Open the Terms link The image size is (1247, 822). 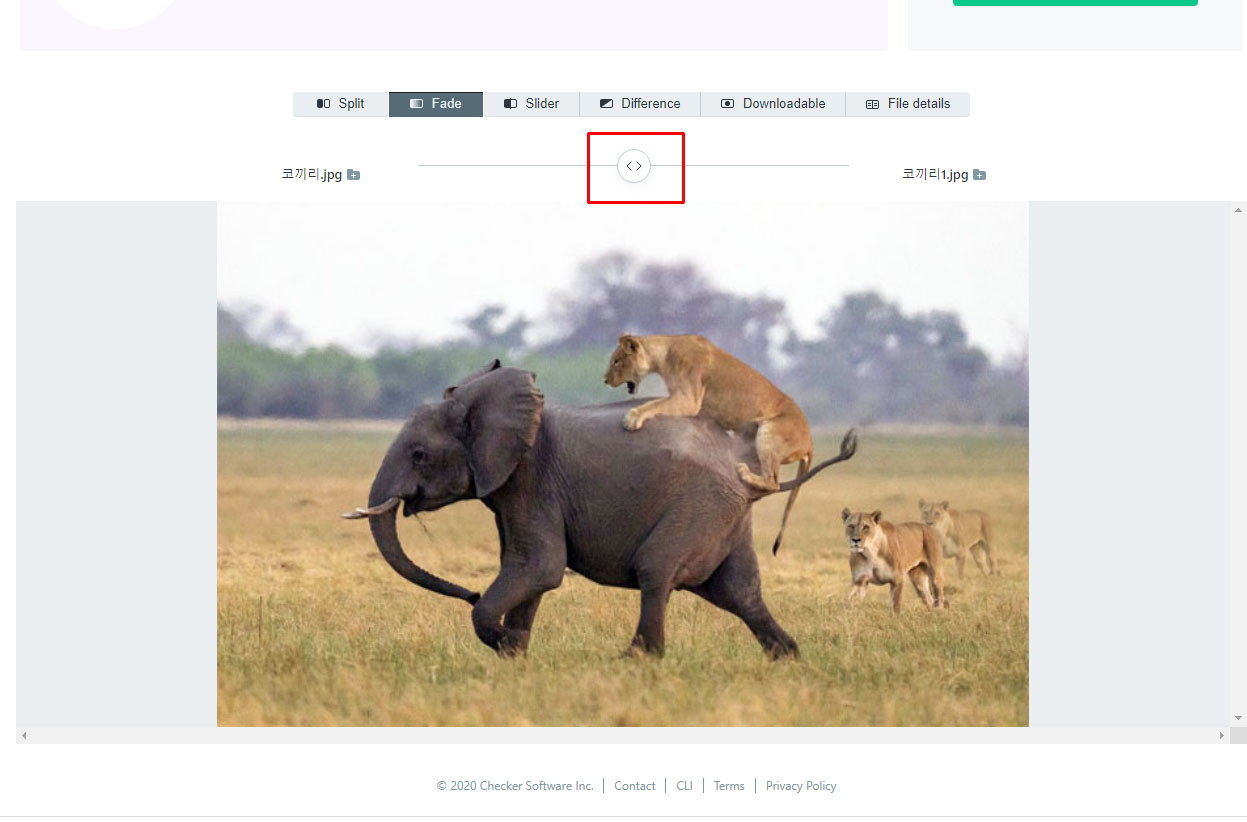[729, 786]
